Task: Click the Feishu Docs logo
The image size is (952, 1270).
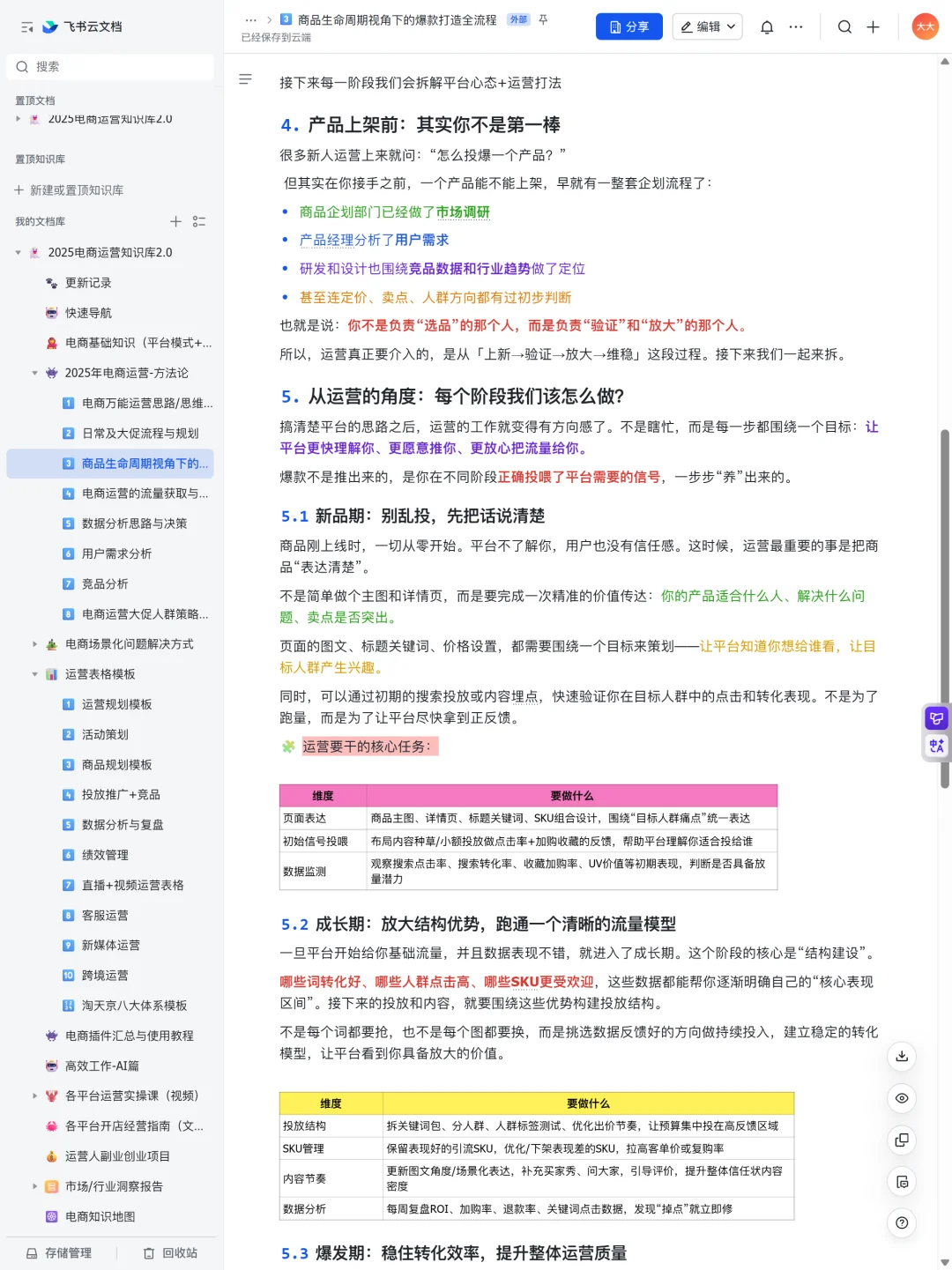Action: [x=82, y=27]
